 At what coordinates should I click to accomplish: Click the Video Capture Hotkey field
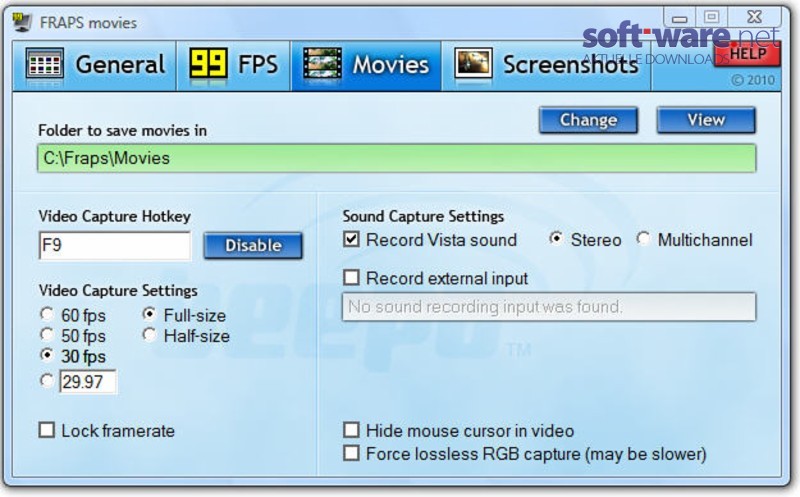[115, 245]
